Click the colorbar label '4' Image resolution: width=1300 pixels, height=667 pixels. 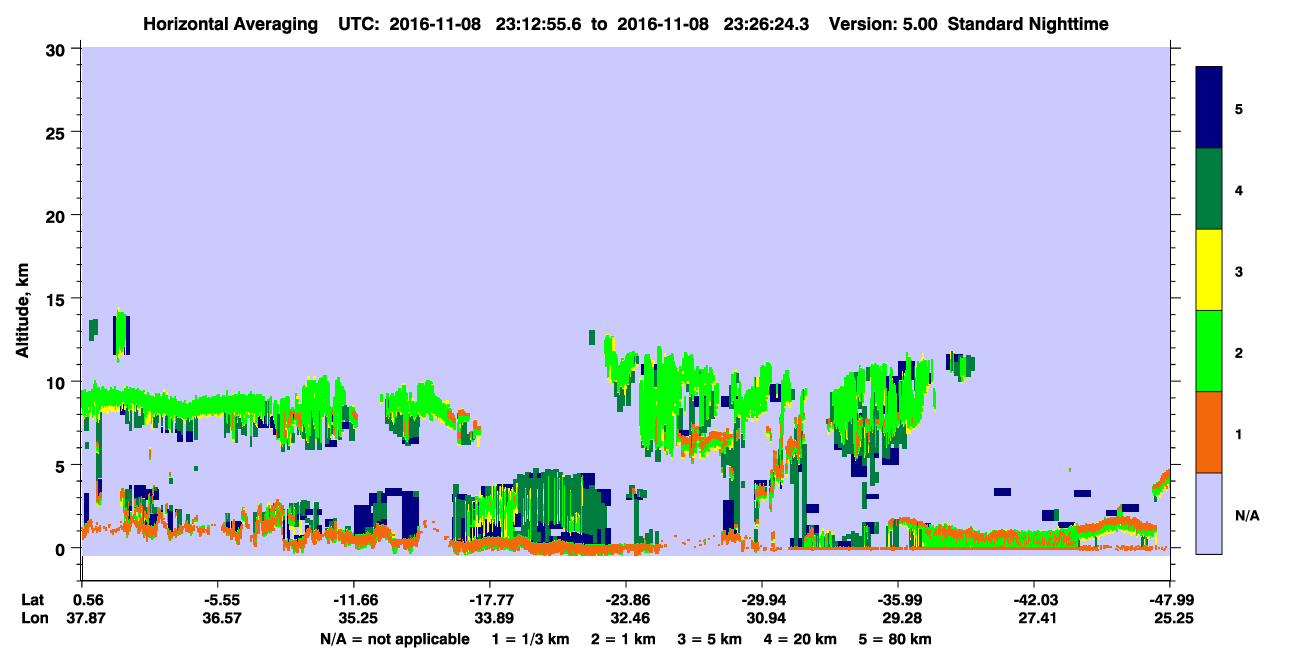(x=1239, y=189)
